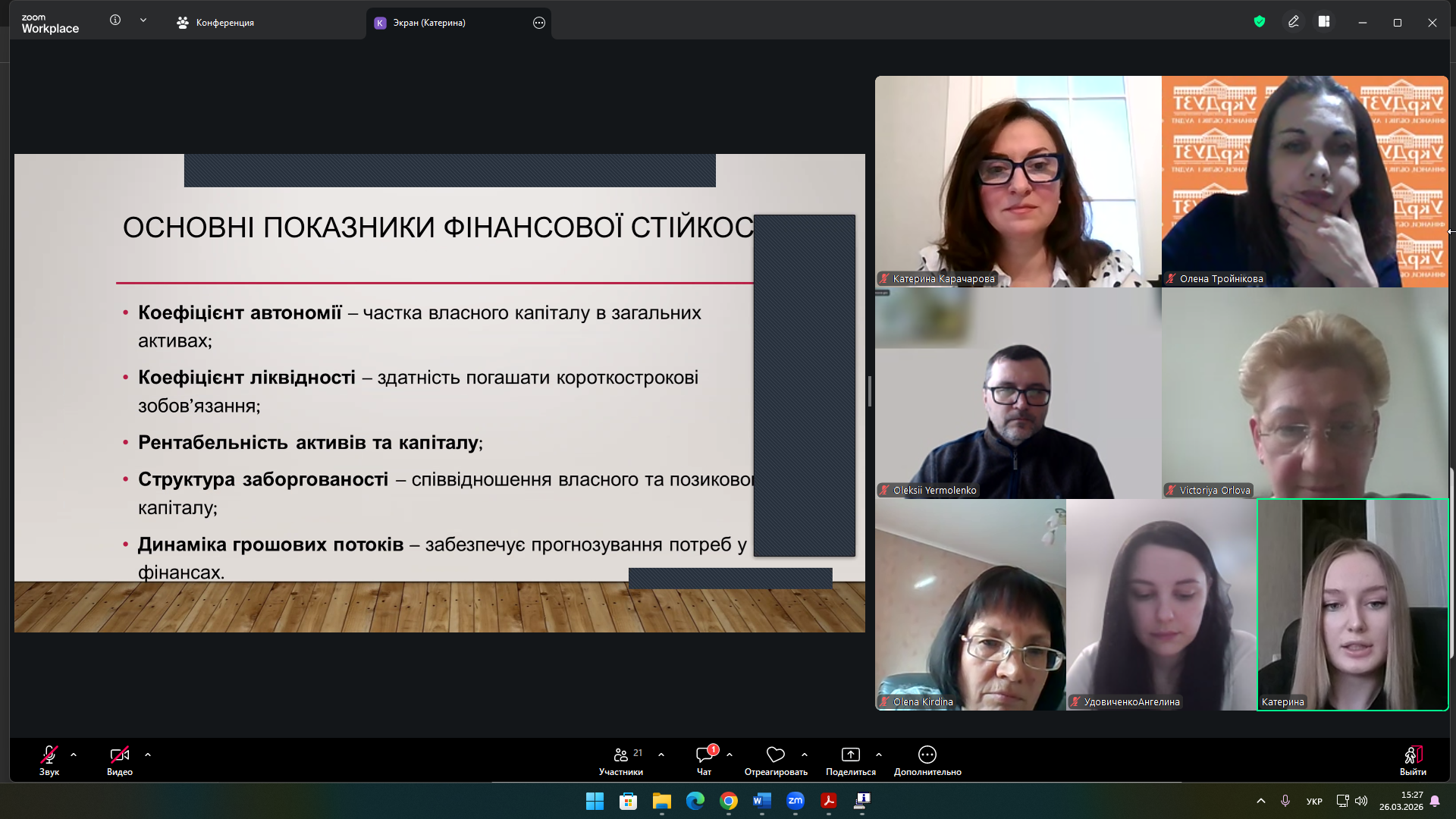
Task: Expand the audio options arrow
Action: pyautogui.click(x=74, y=755)
